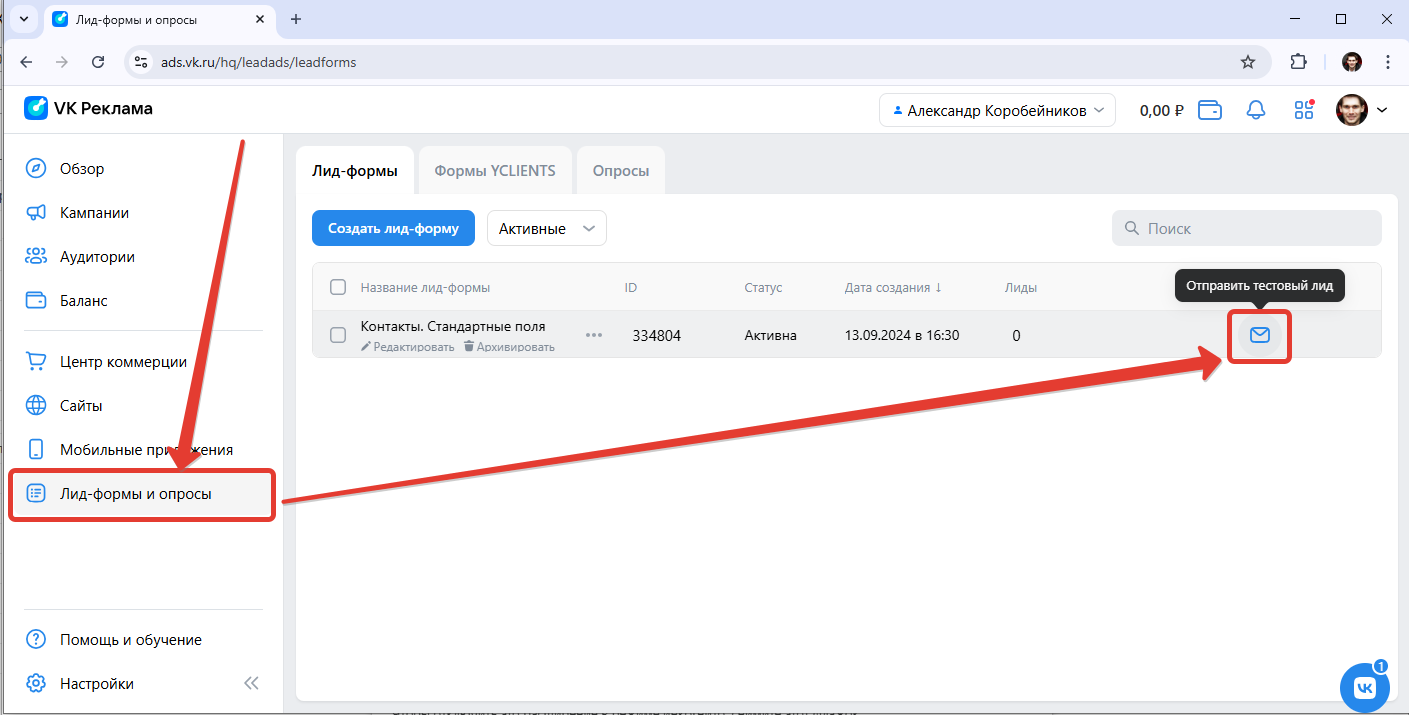The height and width of the screenshot is (715, 1409).
Task: Open new browser tab
Action: [295, 19]
